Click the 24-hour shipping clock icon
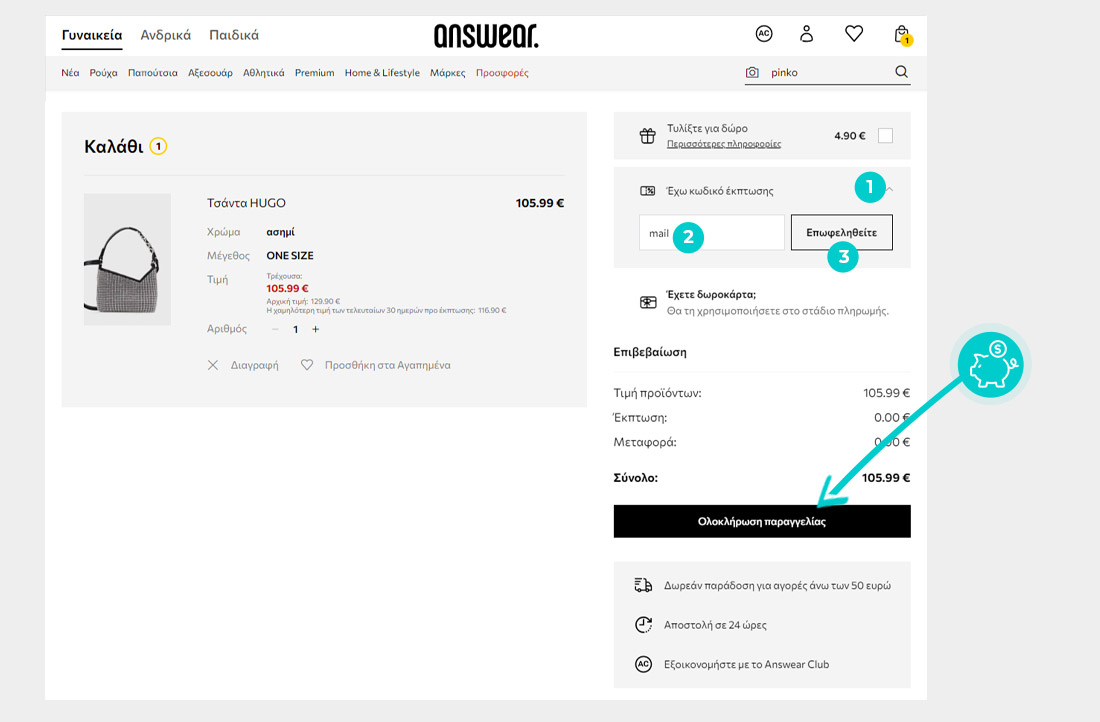 (x=643, y=624)
